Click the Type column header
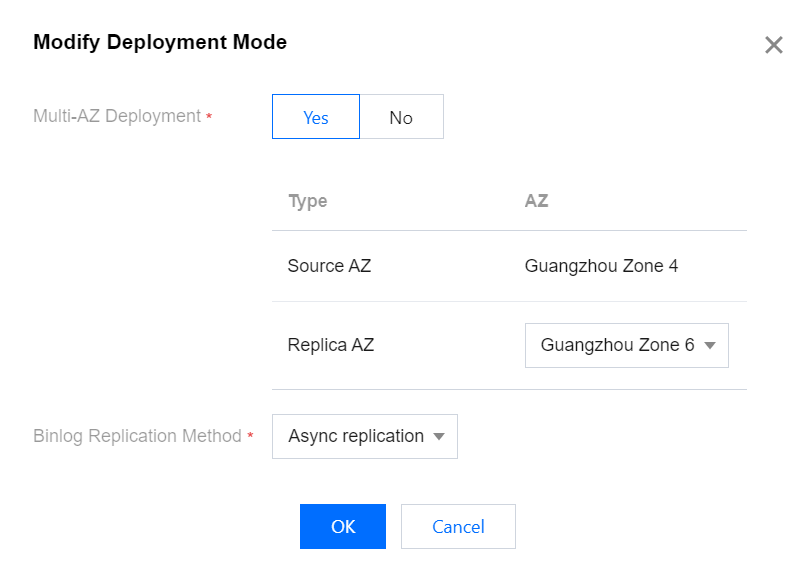Image resolution: width=805 pixels, height=575 pixels. coord(308,201)
